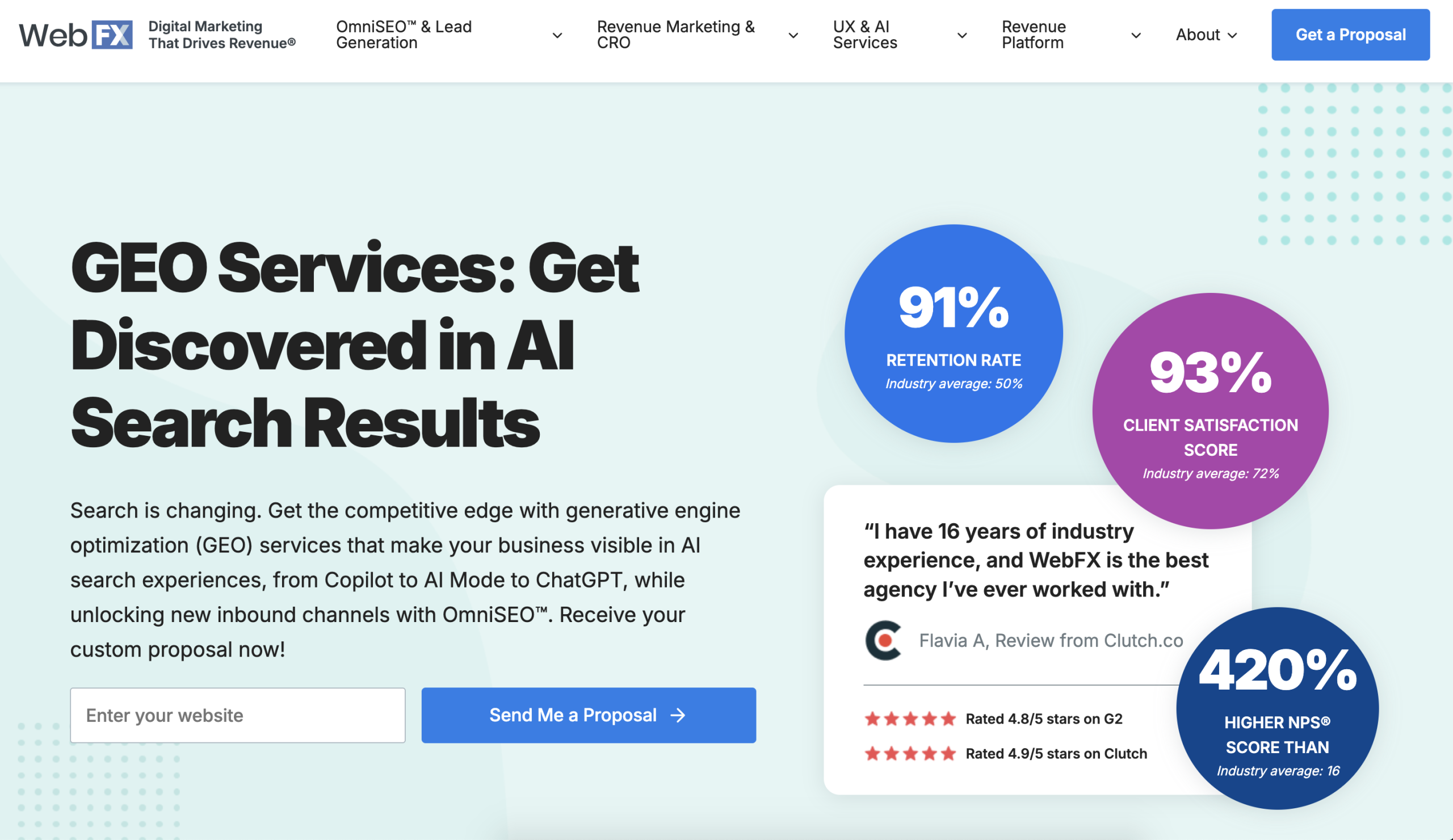Select the UX & AI Services menu
This screenshot has height=840, width=1453.
pos(865,35)
